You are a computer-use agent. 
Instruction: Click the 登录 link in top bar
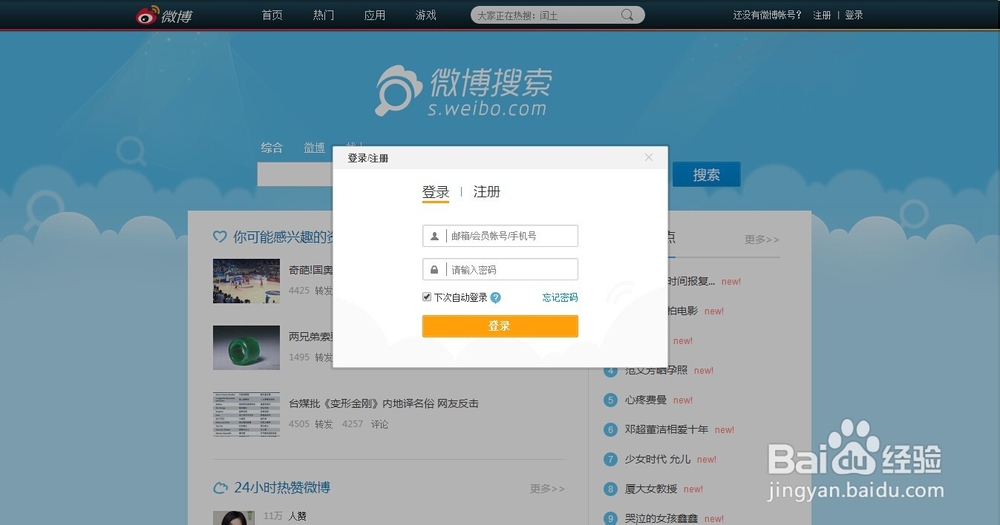point(853,15)
